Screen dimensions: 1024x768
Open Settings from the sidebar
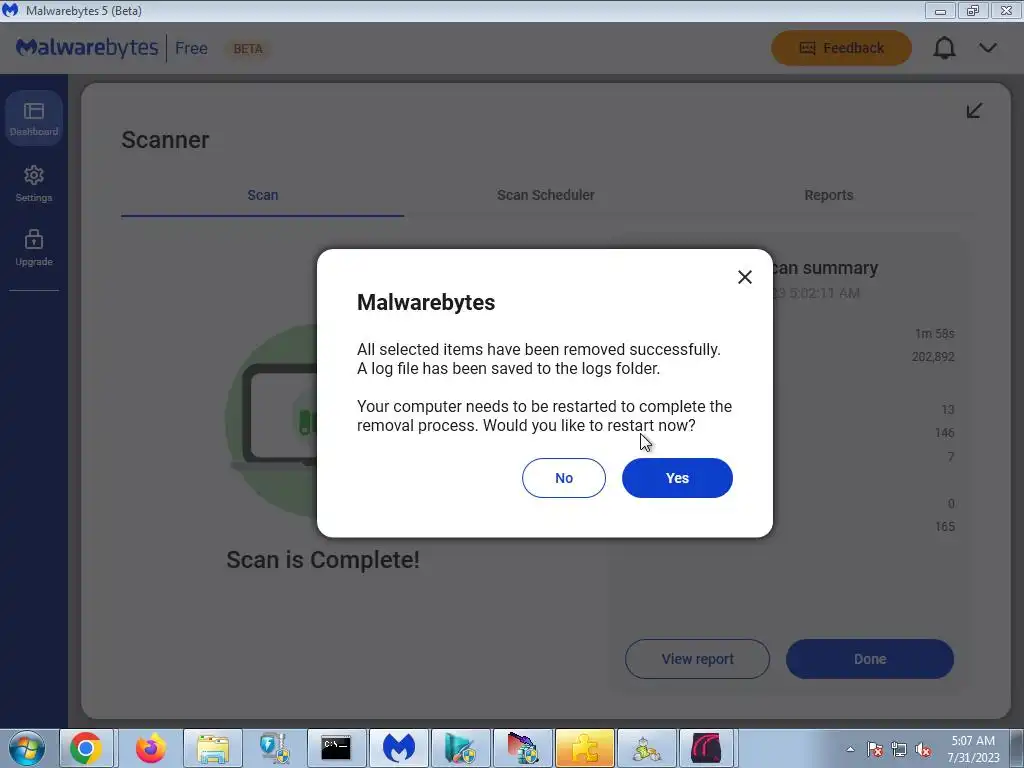34,184
